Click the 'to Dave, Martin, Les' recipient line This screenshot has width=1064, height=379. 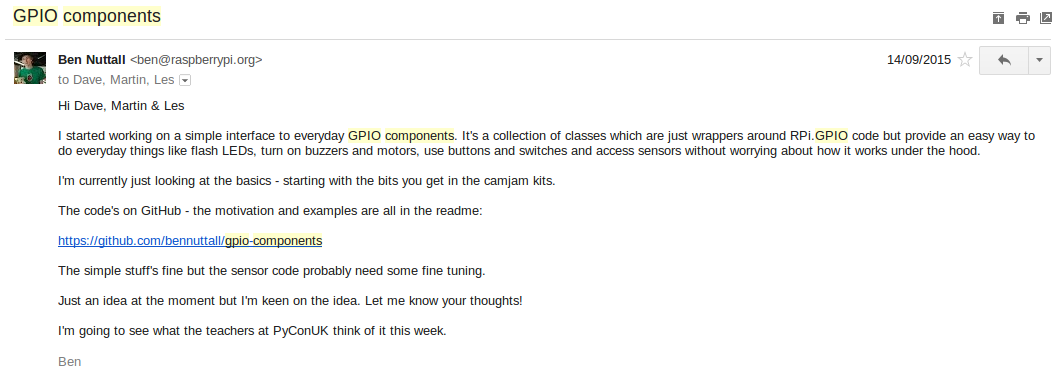tap(116, 80)
